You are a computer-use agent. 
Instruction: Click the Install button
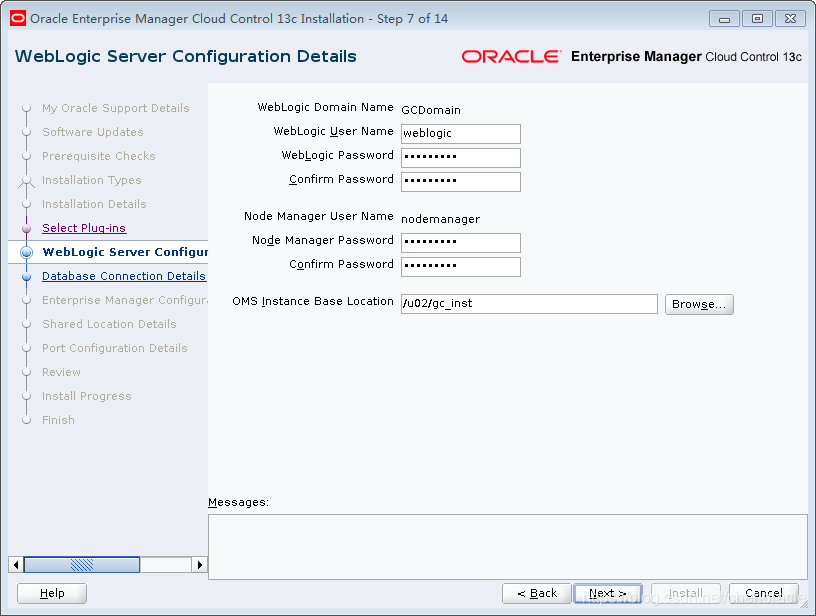pyautogui.click(x=686, y=593)
